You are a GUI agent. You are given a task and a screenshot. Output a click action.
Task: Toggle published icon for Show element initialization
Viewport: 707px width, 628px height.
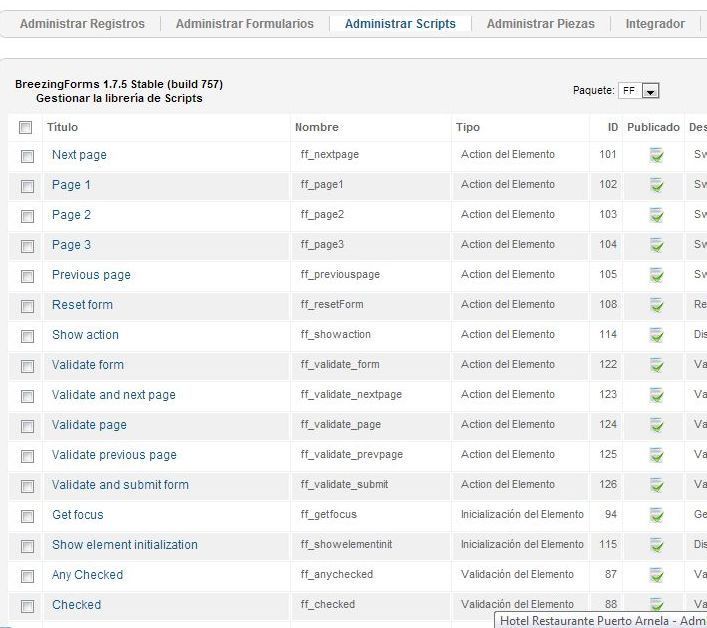(x=656, y=545)
